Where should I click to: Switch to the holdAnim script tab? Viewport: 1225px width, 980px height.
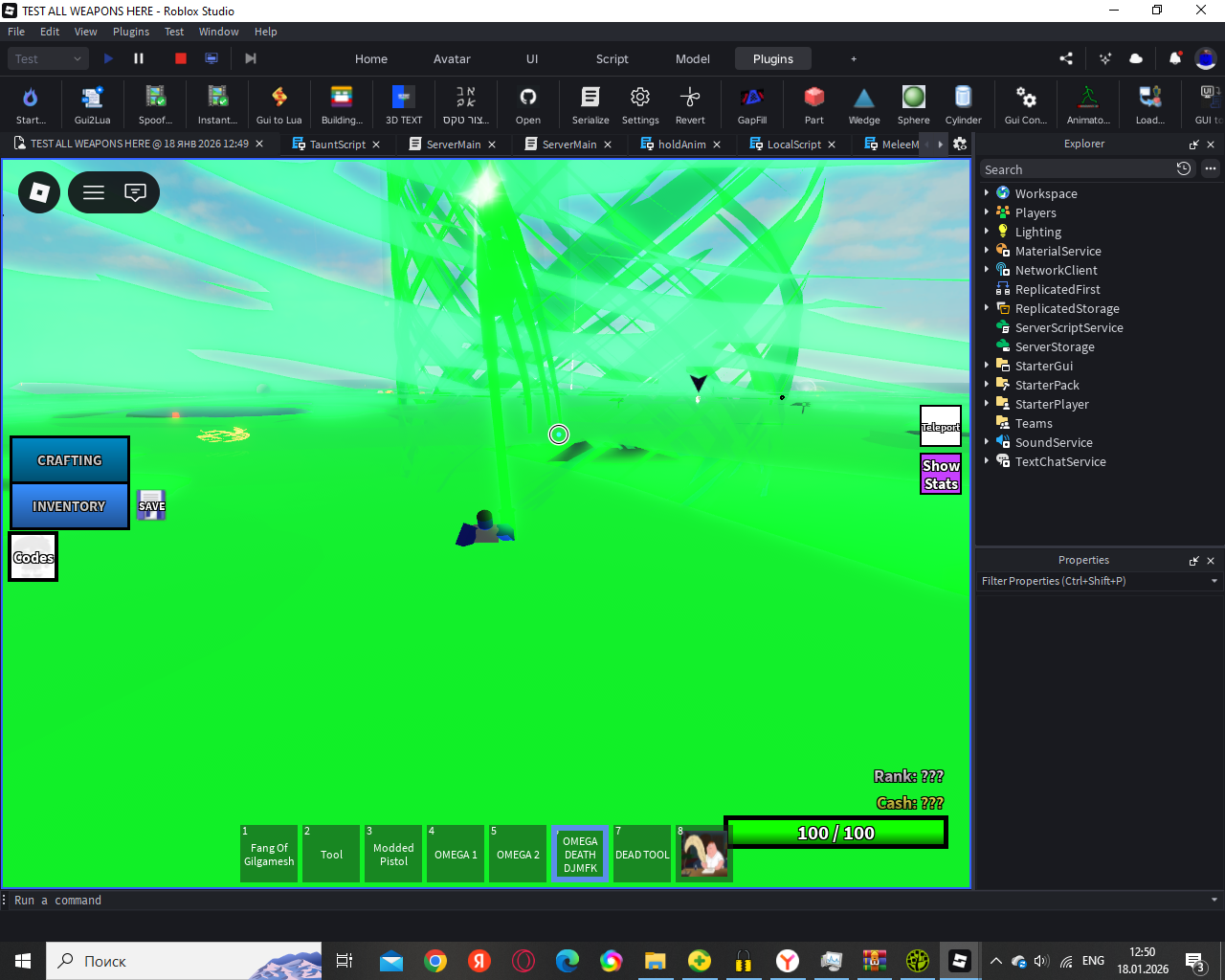point(681,145)
